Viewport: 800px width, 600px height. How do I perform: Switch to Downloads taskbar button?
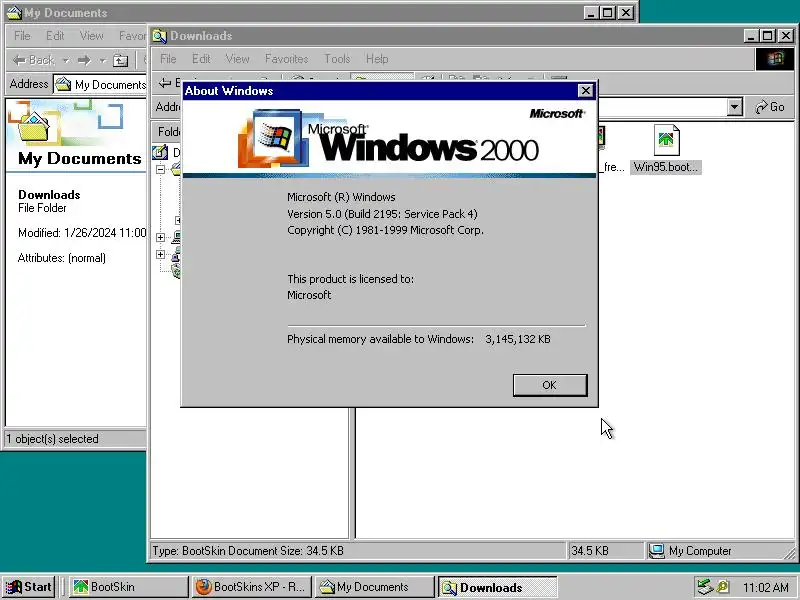[x=497, y=587]
